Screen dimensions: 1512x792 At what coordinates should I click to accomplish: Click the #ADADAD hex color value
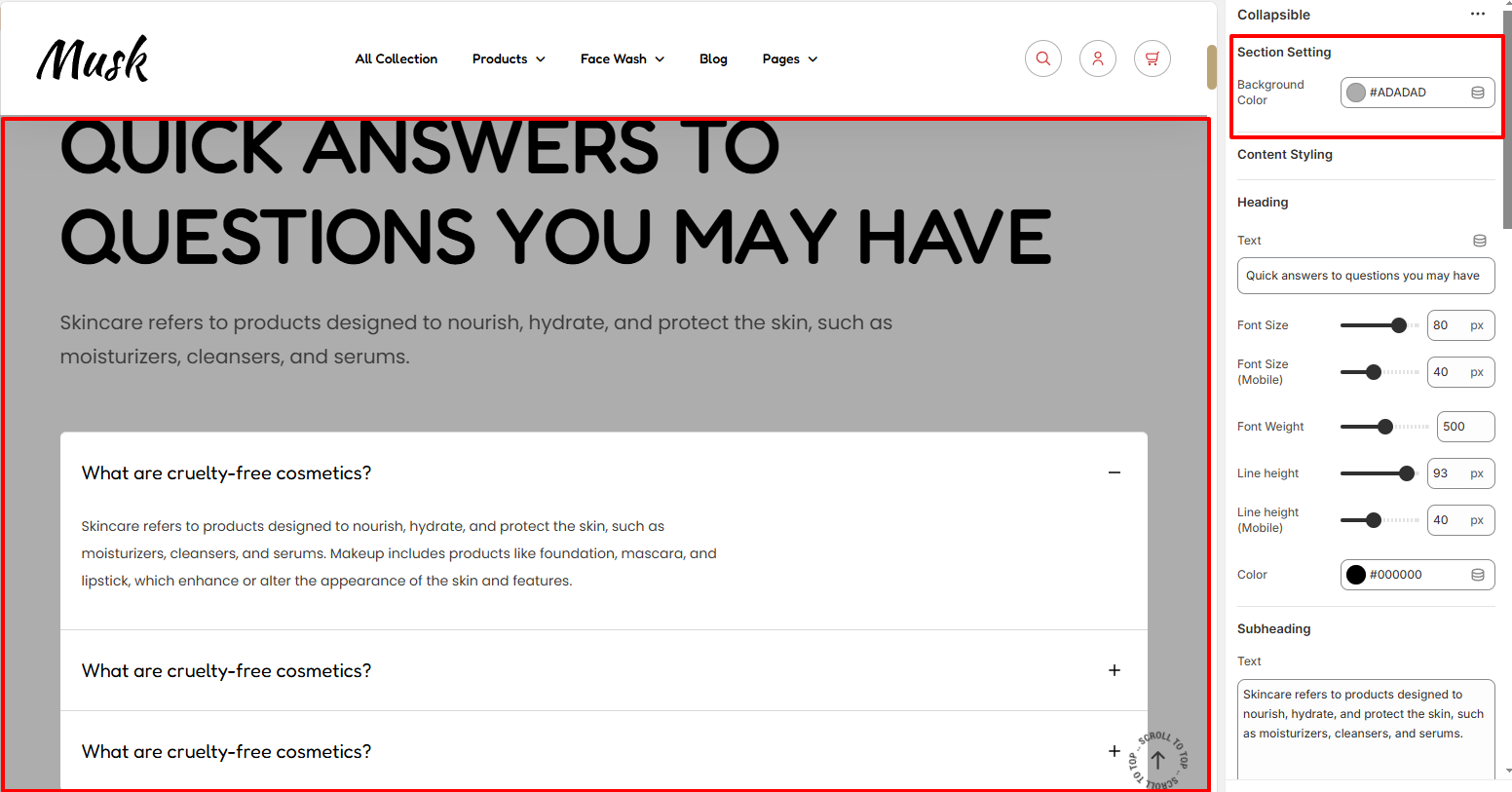1397,93
